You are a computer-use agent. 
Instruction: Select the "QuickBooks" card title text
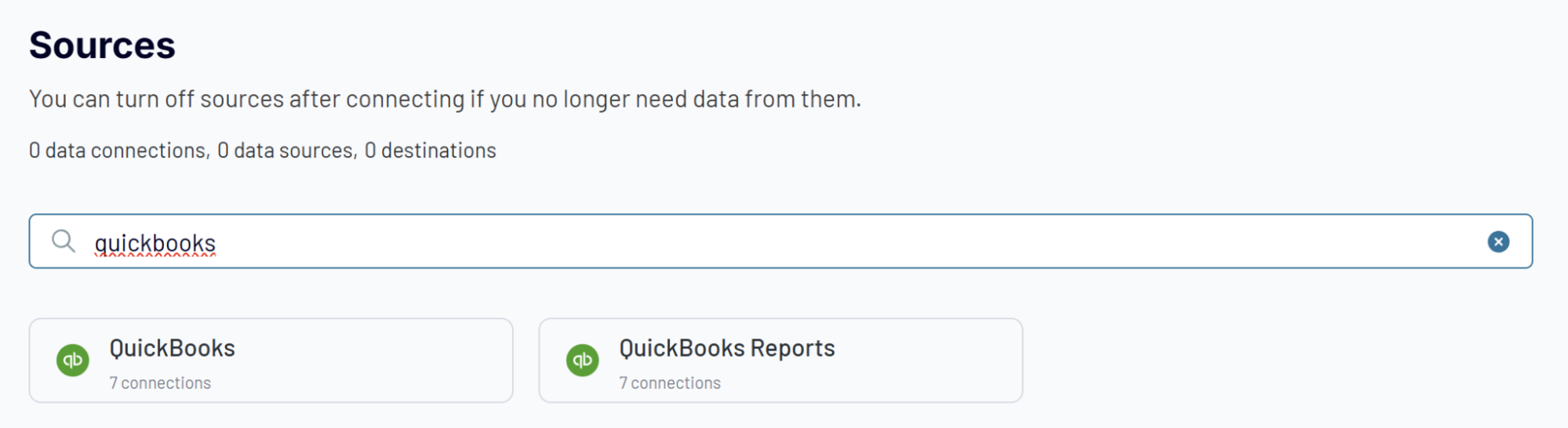click(172, 348)
